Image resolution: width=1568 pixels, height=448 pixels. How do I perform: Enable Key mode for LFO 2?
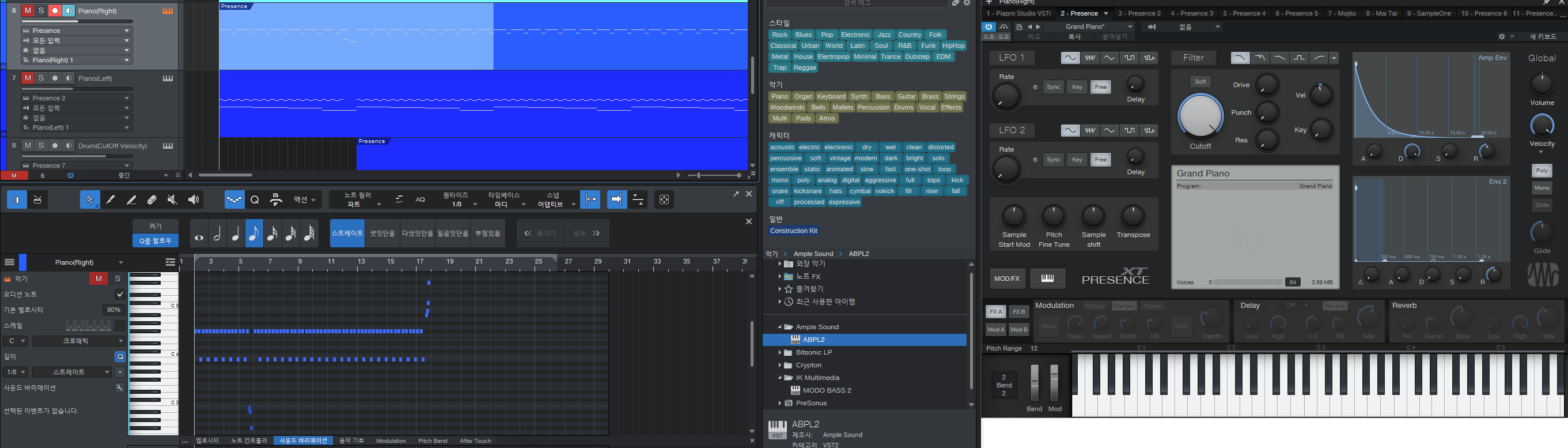click(1077, 160)
